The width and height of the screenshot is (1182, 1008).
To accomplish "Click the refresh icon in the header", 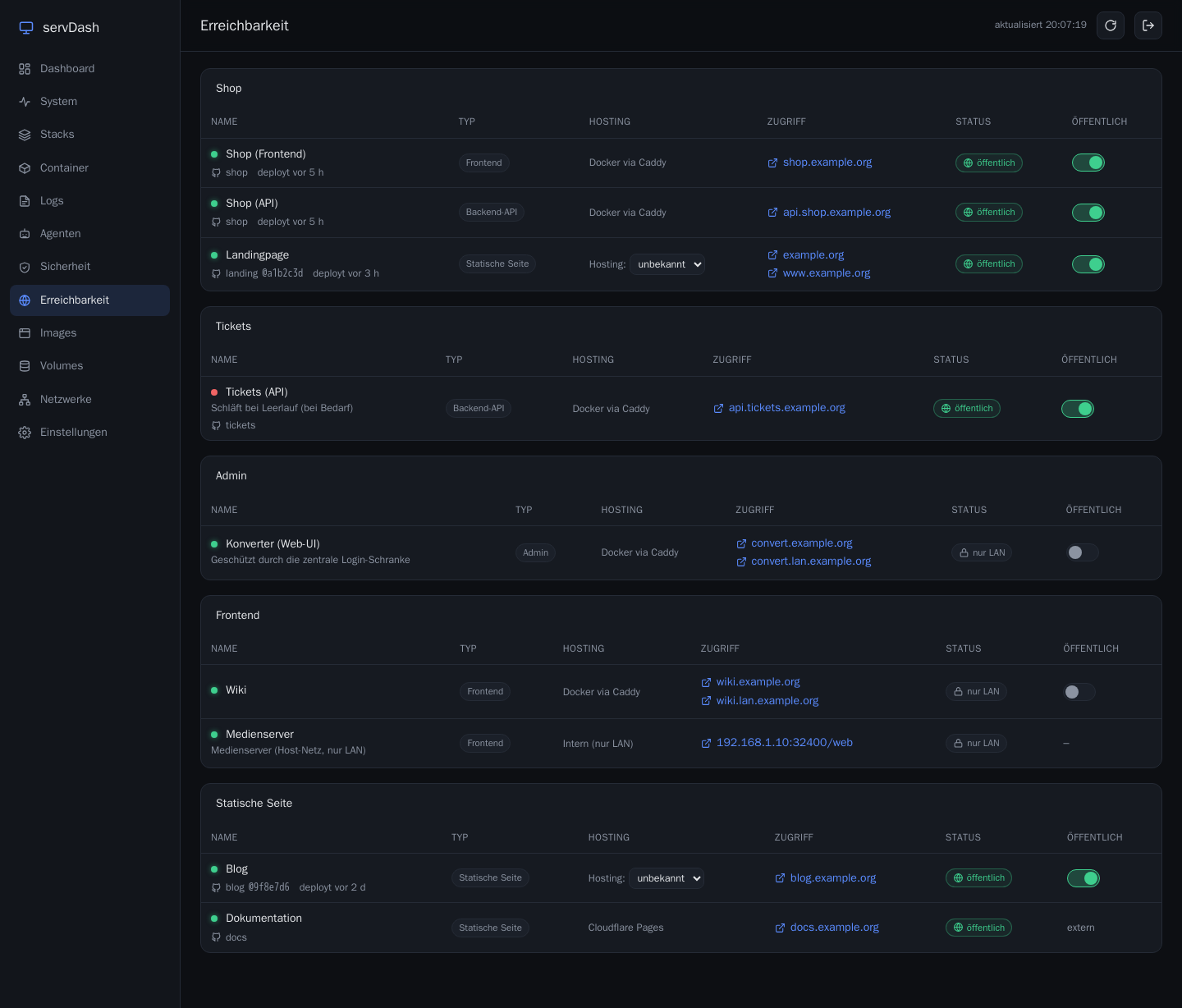I will 1111,25.
